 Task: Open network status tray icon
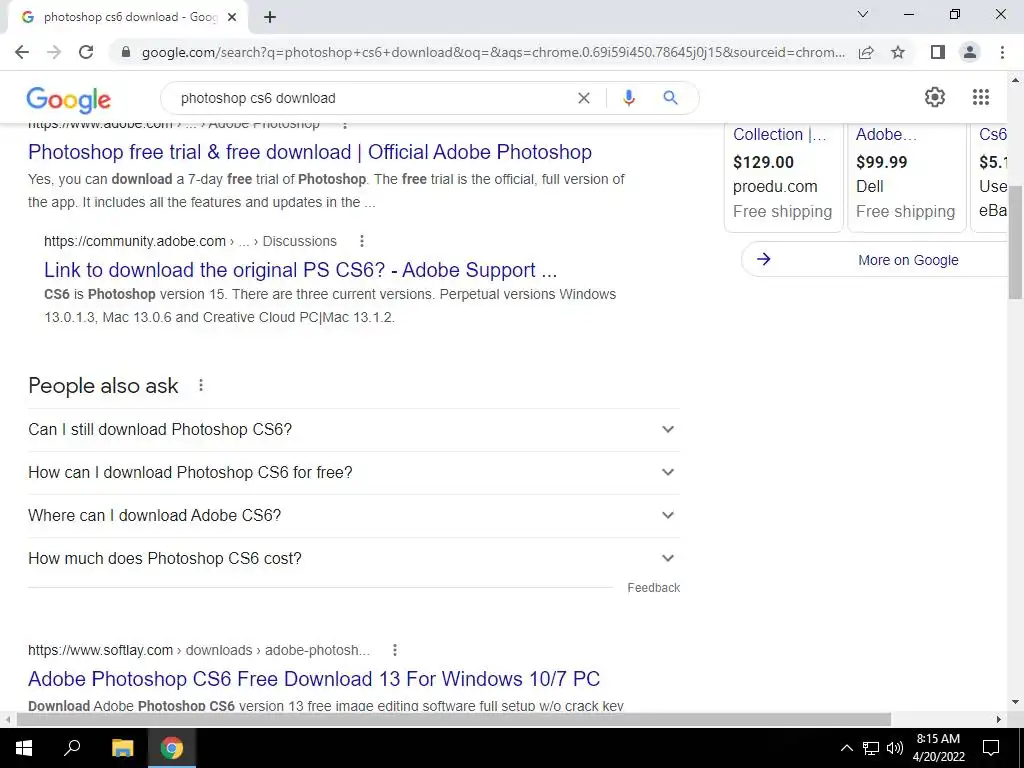[871, 748]
